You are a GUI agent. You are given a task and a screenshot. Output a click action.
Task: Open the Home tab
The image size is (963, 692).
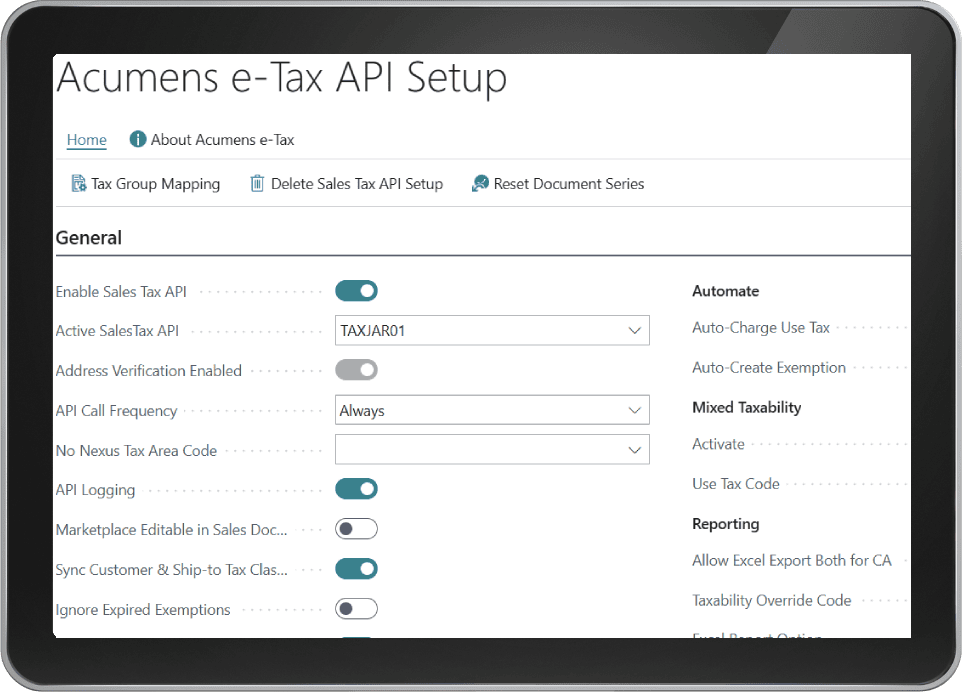tap(87, 140)
